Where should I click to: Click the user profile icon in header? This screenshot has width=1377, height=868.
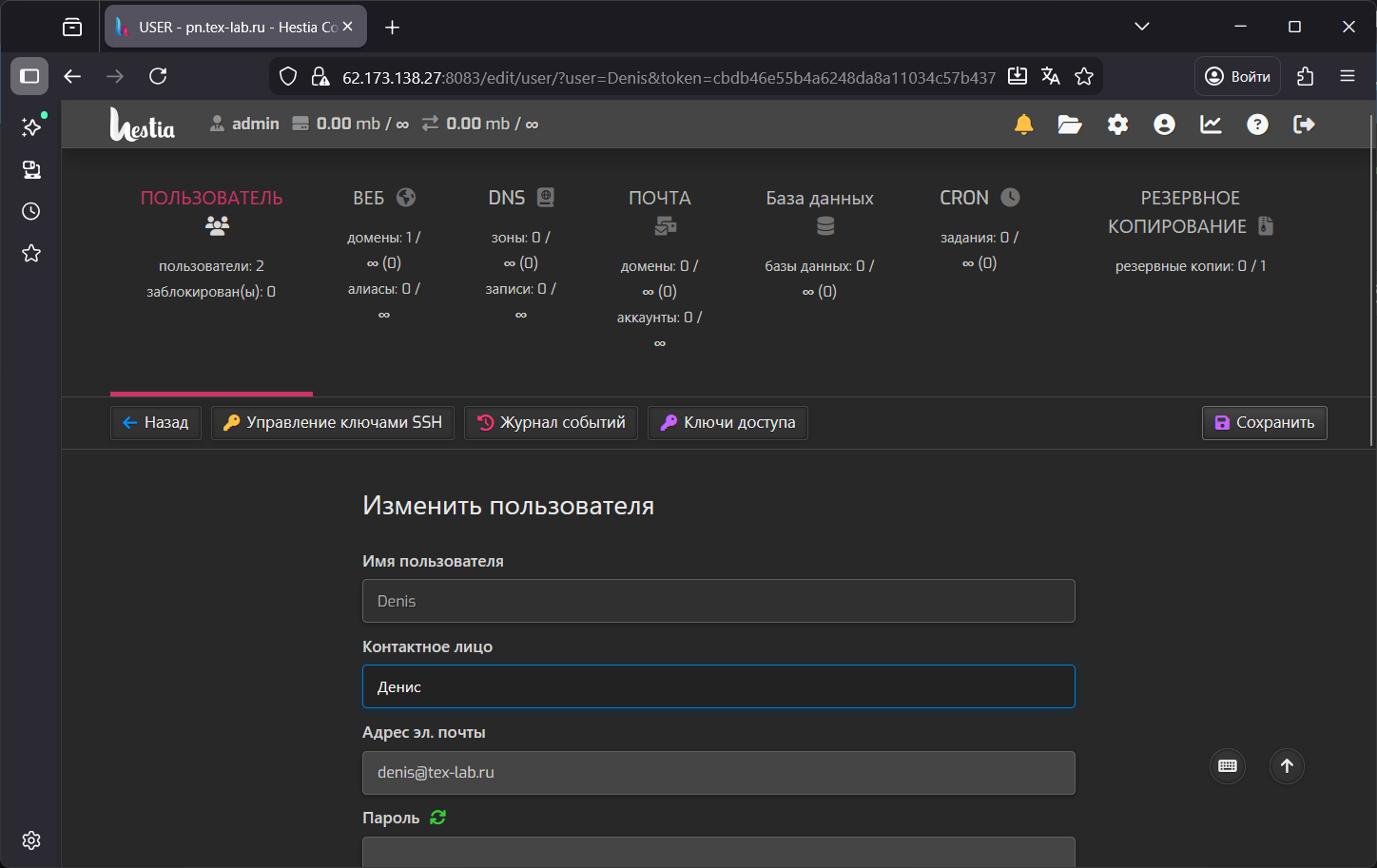click(x=1164, y=125)
